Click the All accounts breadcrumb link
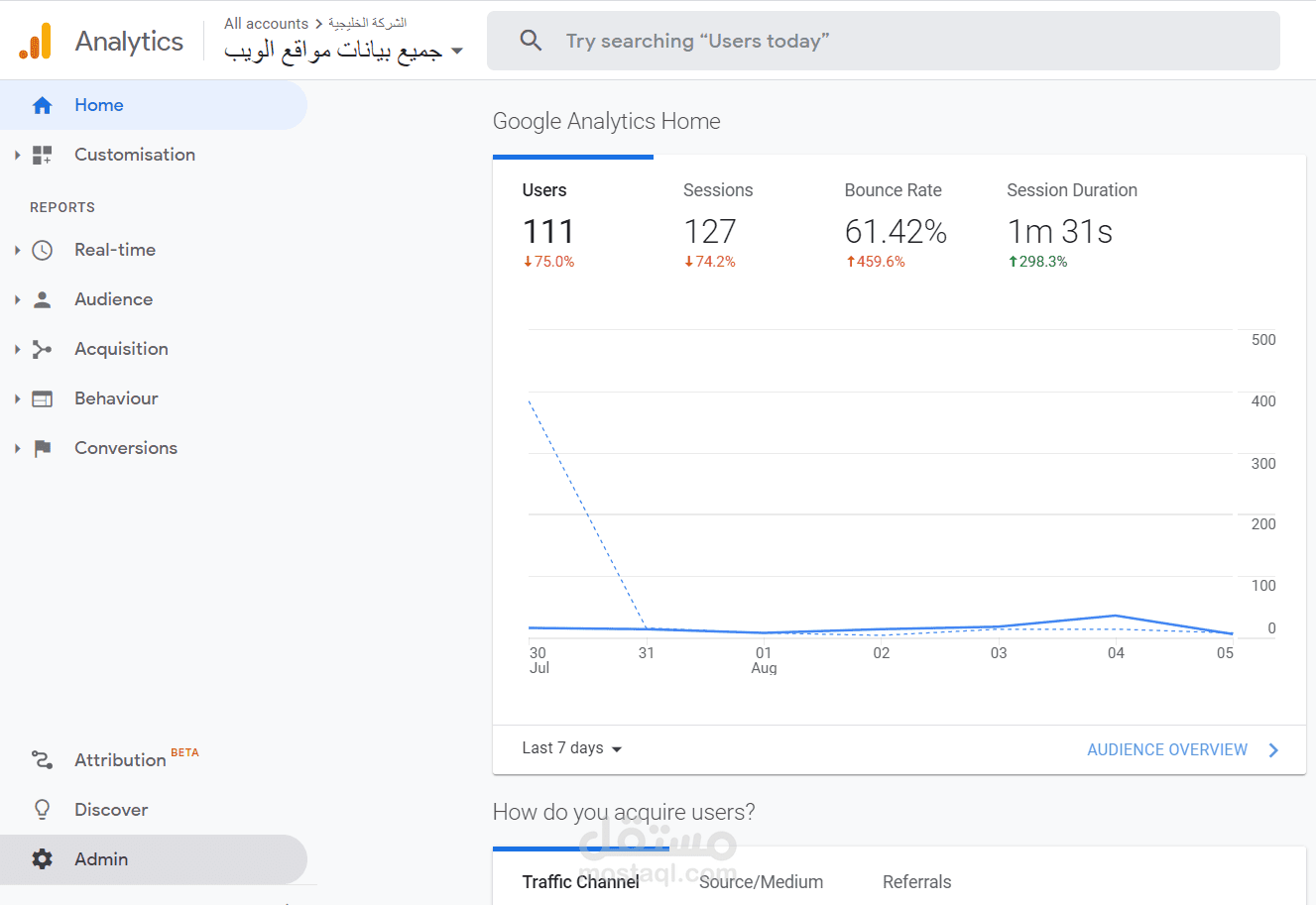The image size is (1316, 905). tap(266, 23)
